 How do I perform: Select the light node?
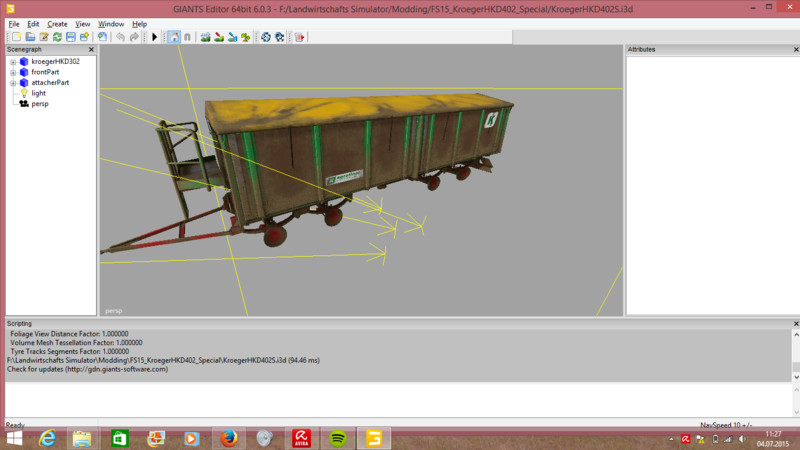(38, 93)
